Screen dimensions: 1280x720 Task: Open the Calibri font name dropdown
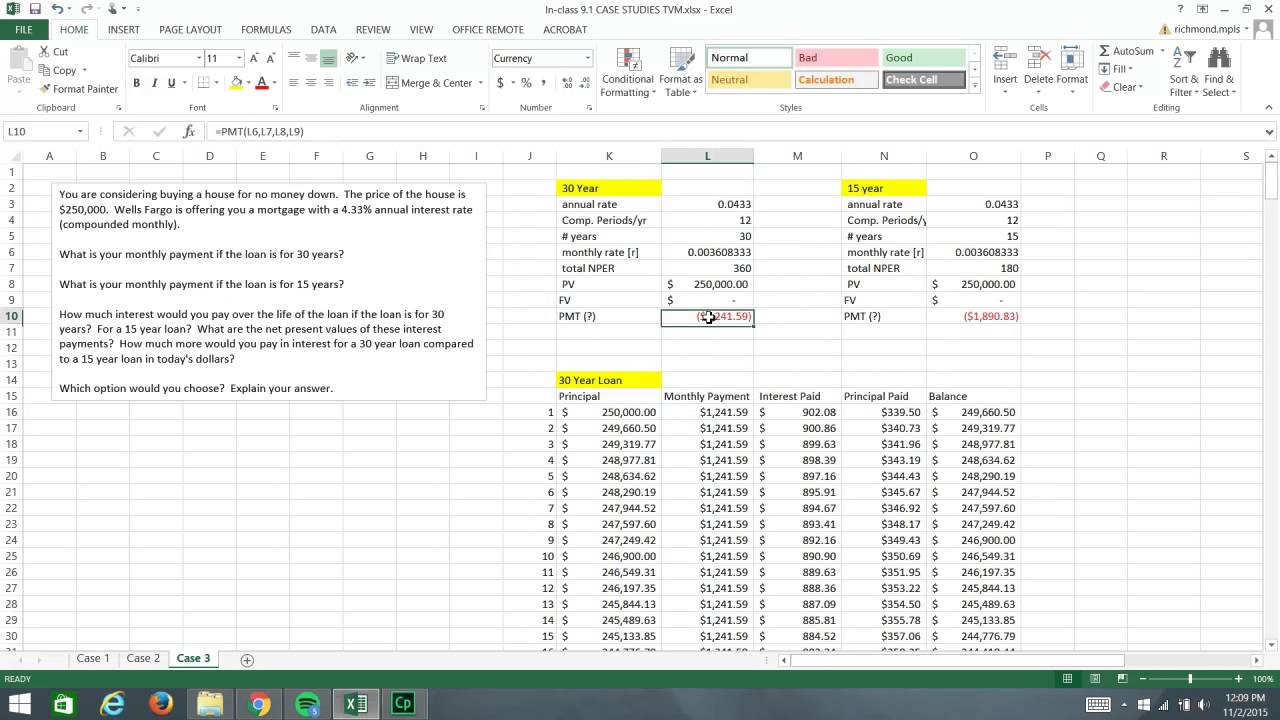pyautogui.click(x=199, y=58)
